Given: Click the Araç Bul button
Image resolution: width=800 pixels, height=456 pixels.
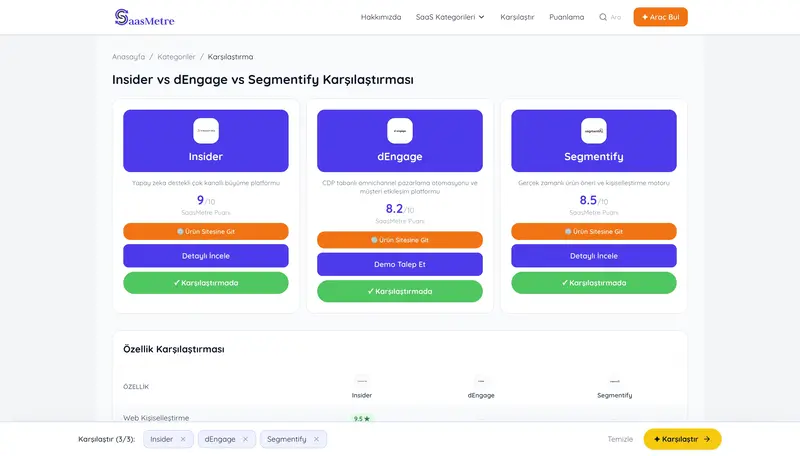Looking at the screenshot, I should (660, 17).
